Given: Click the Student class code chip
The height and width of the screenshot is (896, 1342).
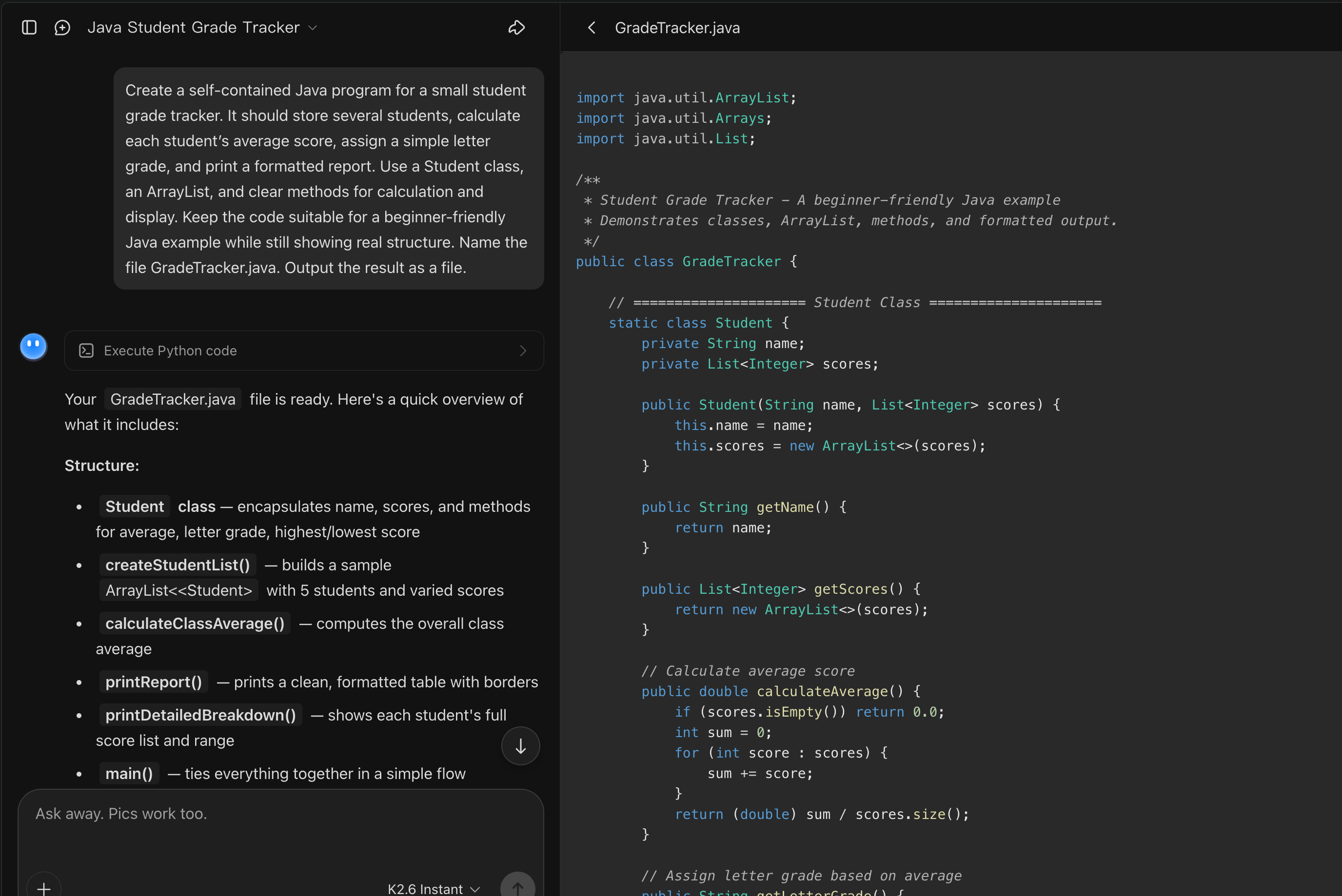Looking at the screenshot, I should pyautogui.click(x=135, y=506).
